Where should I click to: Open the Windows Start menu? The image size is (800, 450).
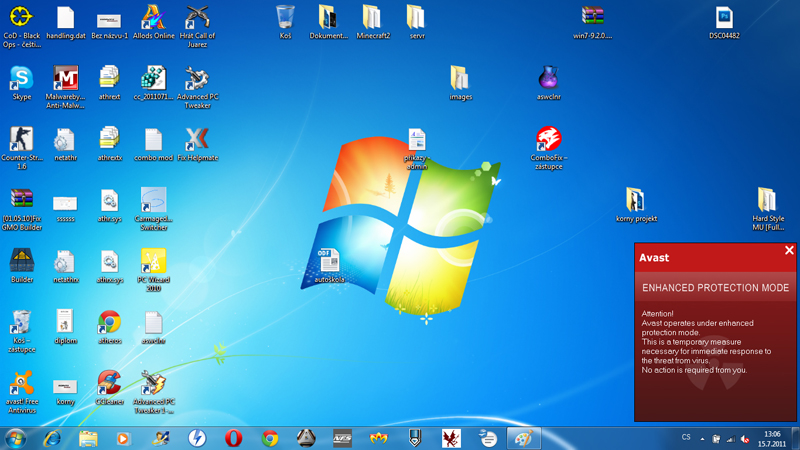pyautogui.click(x=15, y=438)
